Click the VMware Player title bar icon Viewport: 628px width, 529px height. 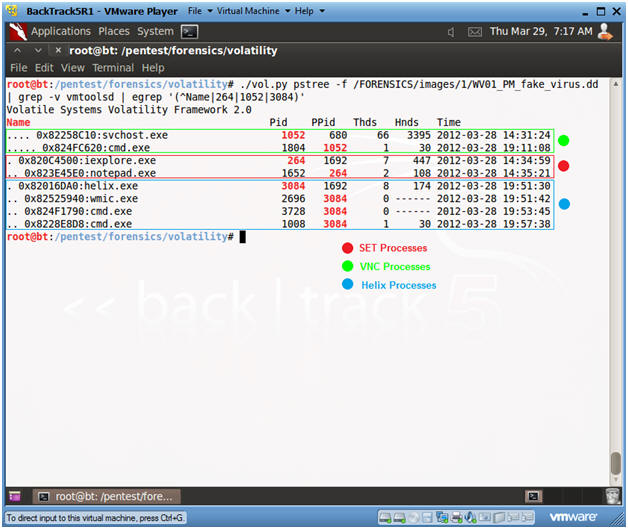[12, 11]
